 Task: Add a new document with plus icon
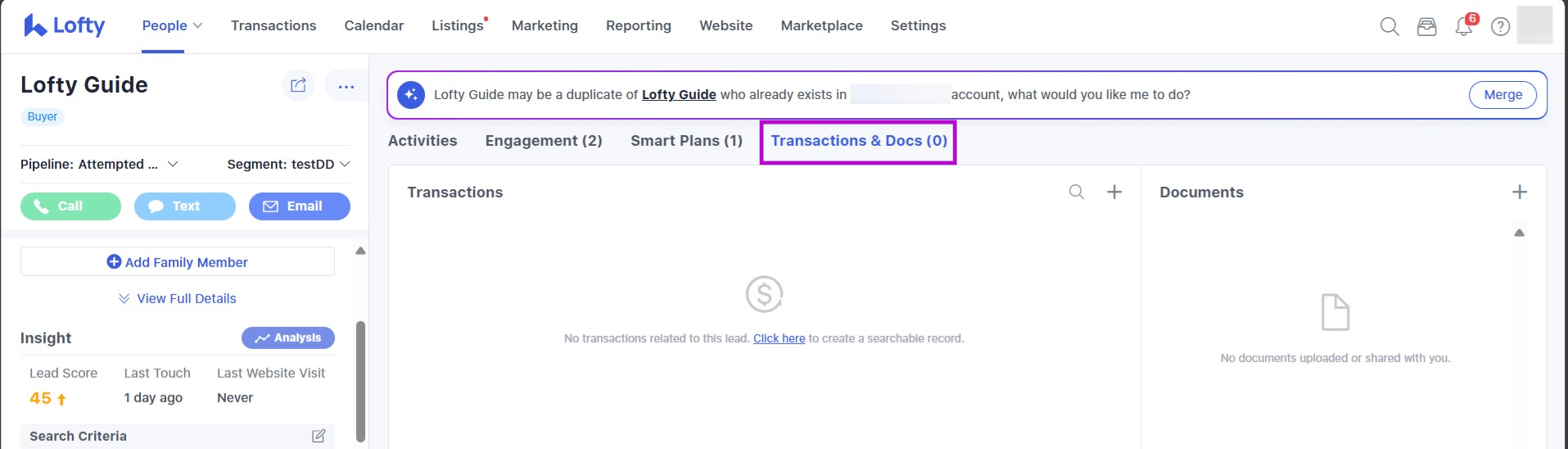point(1520,192)
